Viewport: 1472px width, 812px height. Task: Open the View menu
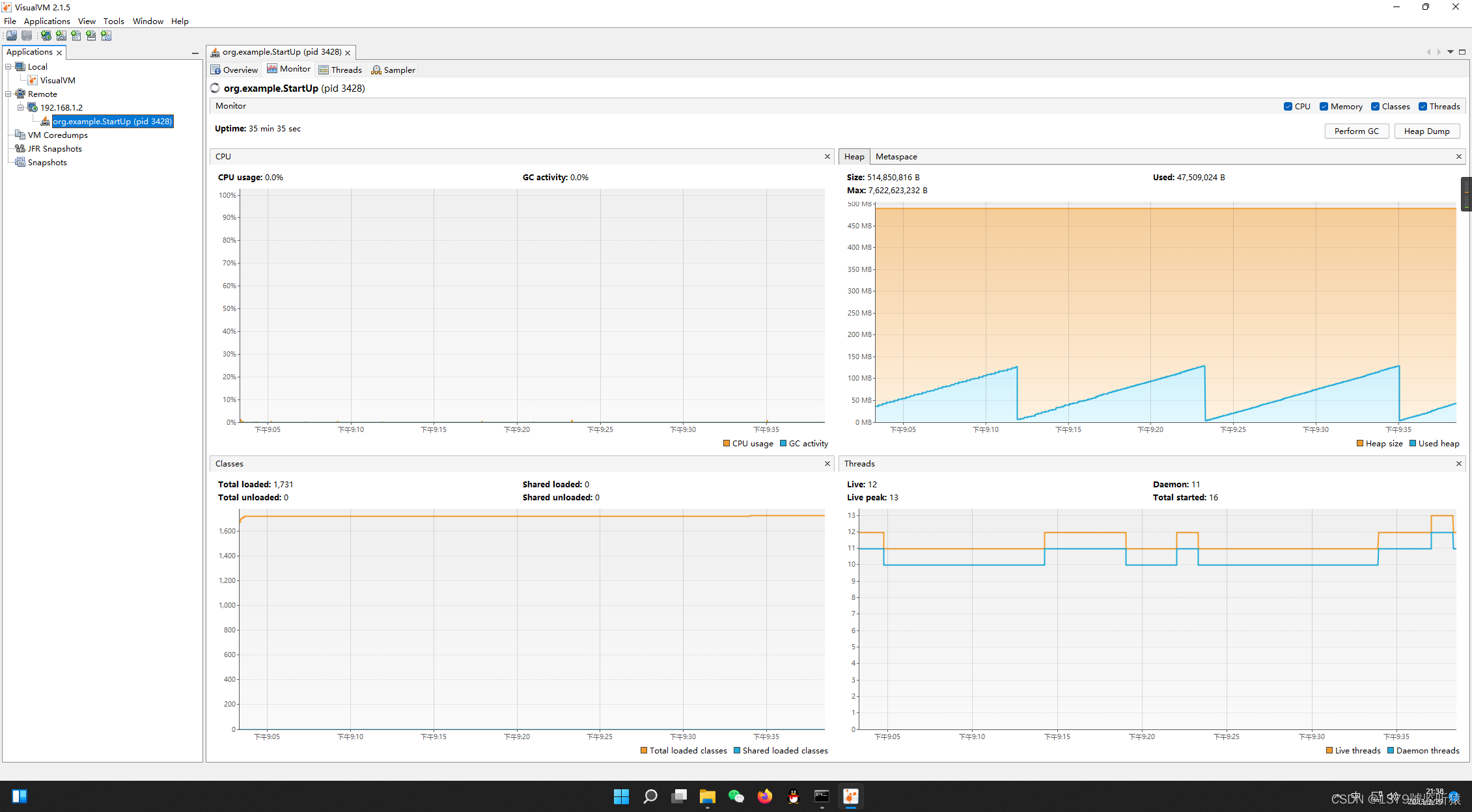pyautogui.click(x=87, y=21)
